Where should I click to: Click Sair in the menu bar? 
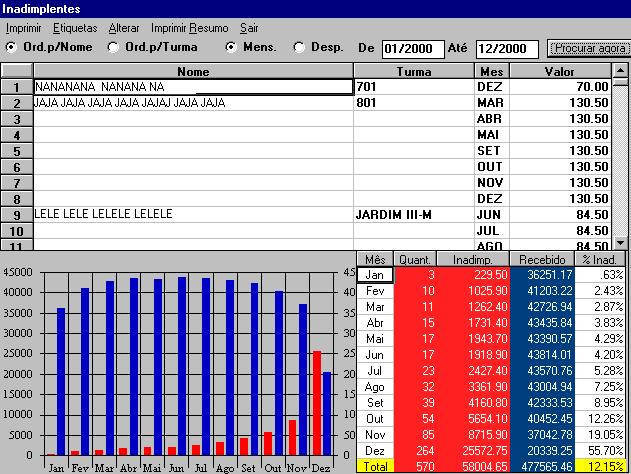(249, 28)
